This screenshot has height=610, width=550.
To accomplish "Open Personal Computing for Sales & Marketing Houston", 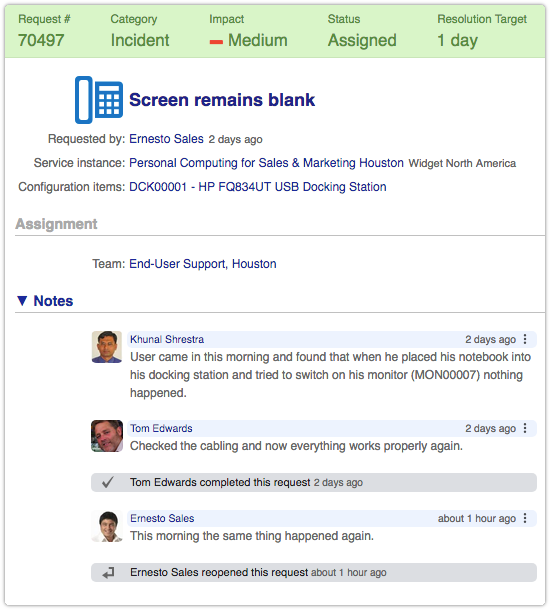I will click(266, 163).
